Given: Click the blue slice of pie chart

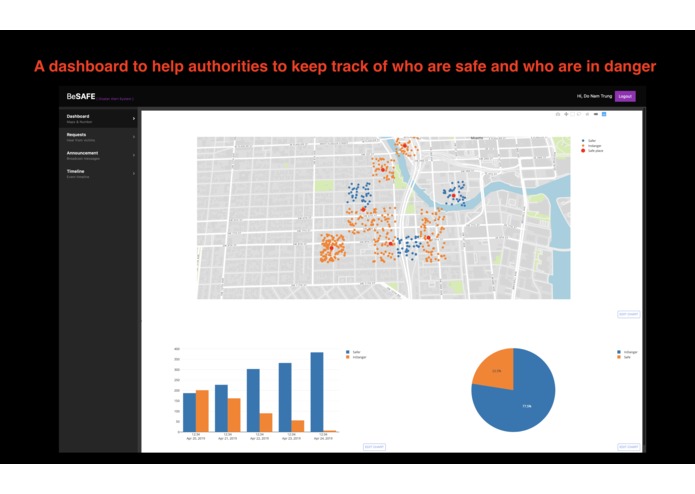Looking at the screenshot, I should (x=525, y=403).
